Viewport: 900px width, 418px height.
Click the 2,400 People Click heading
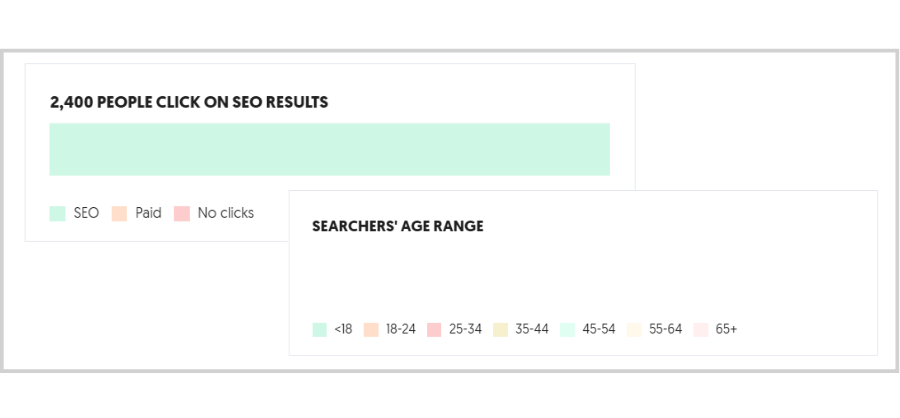[x=189, y=103]
